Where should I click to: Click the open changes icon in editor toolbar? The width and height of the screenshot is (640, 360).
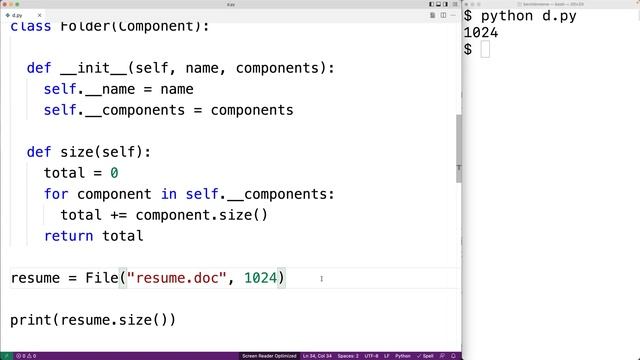pos(433,15)
